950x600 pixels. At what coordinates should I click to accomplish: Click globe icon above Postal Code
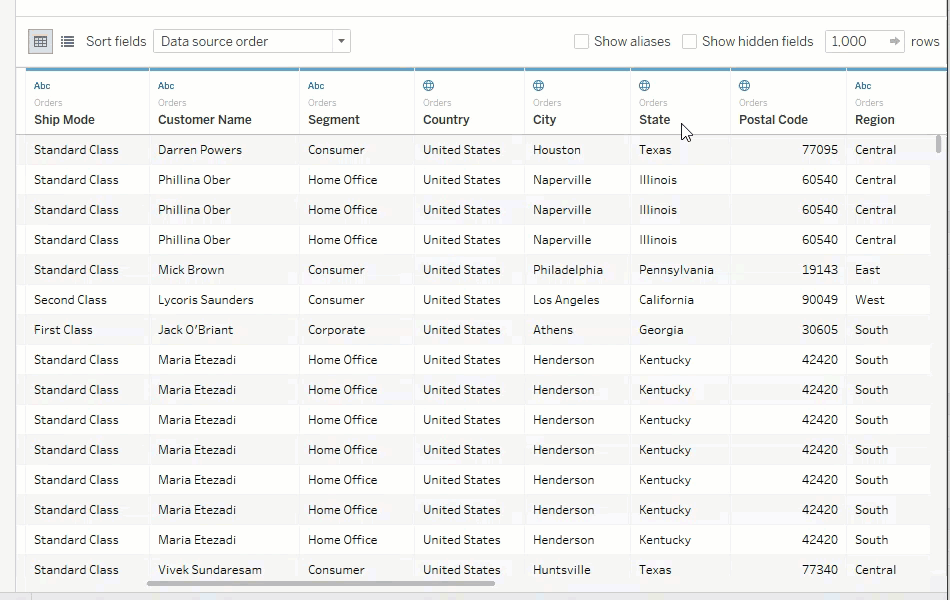pyautogui.click(x=745, y=86)
